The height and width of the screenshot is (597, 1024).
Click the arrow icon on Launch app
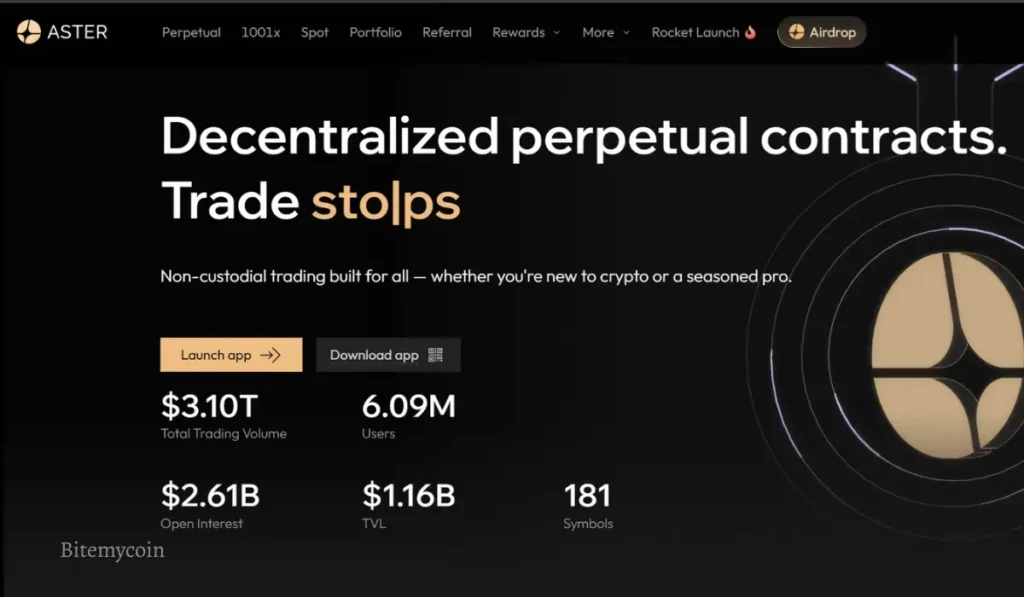pos(269,355)
